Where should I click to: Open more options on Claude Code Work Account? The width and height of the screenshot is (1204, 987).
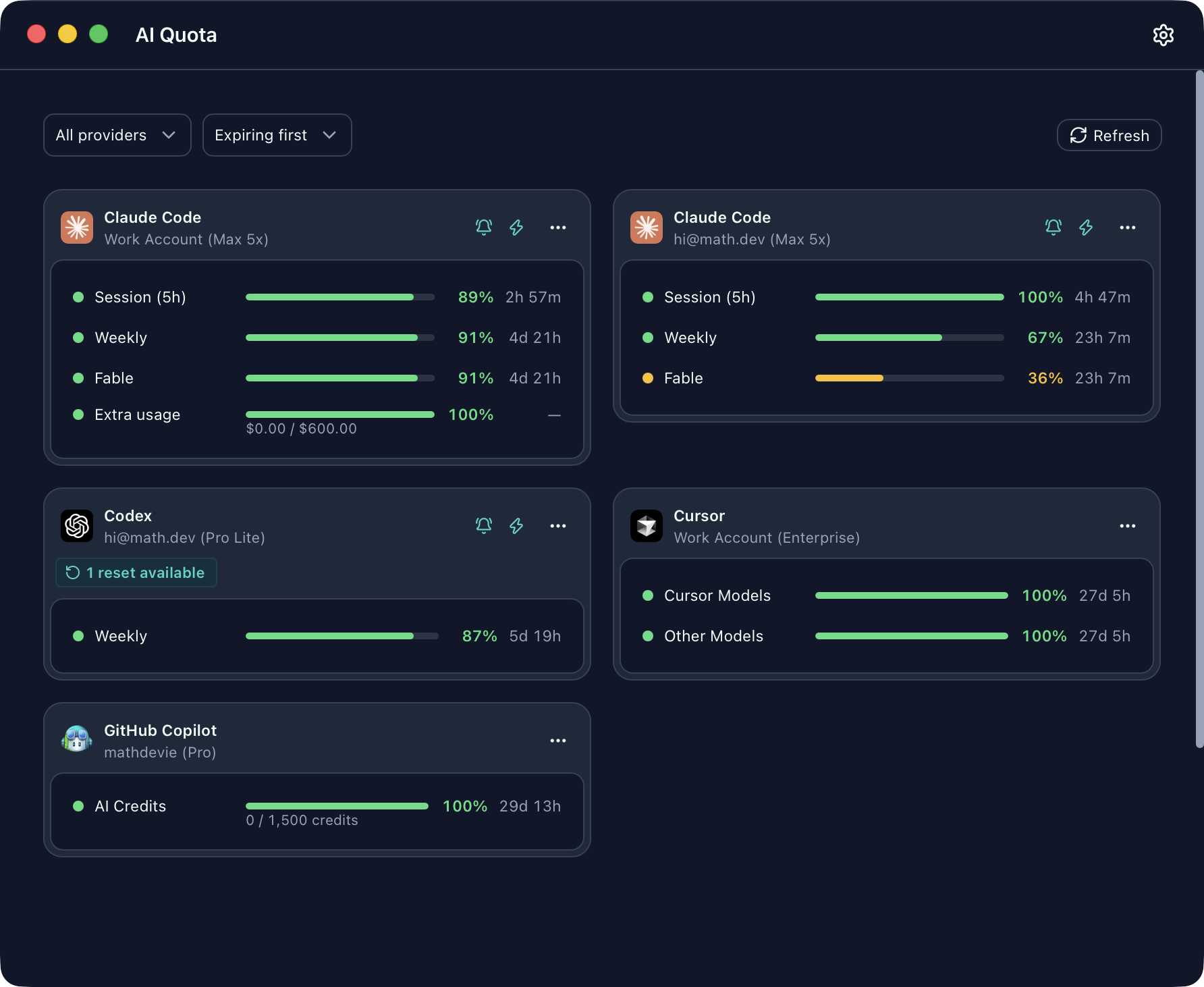coord(558,228)
